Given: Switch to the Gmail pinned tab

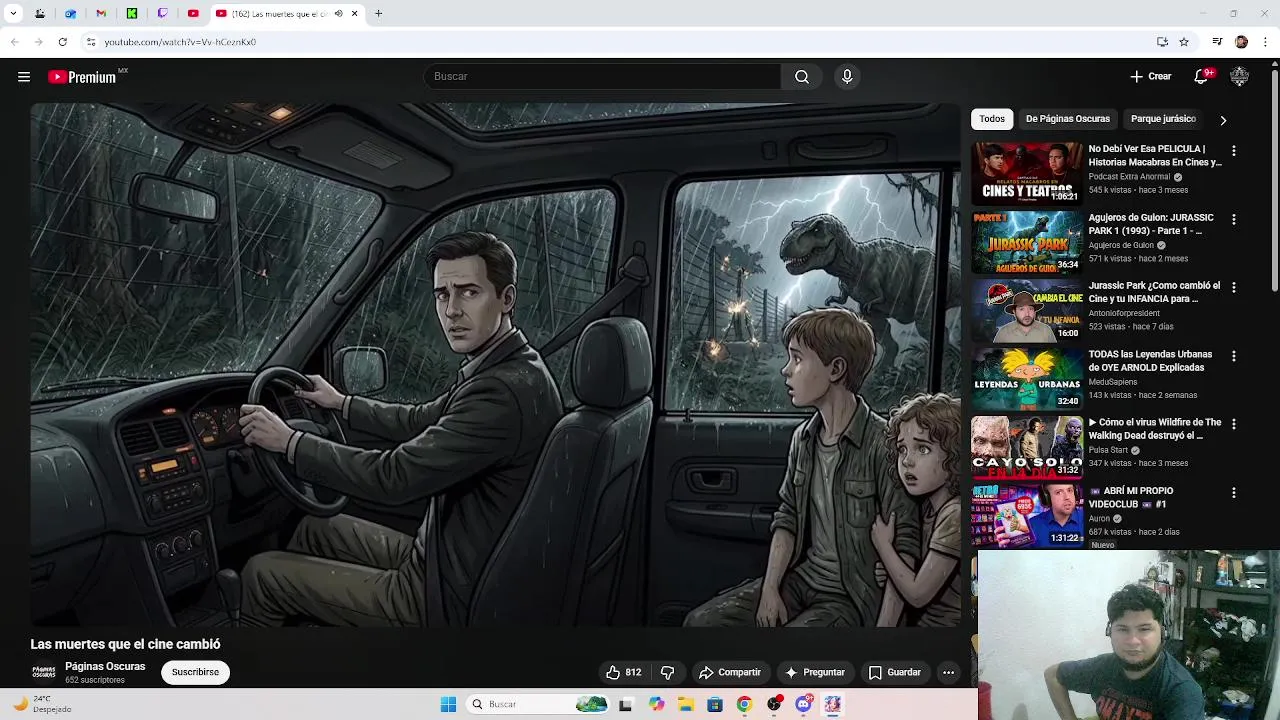Looking at the screenshot, I should 101,14.
